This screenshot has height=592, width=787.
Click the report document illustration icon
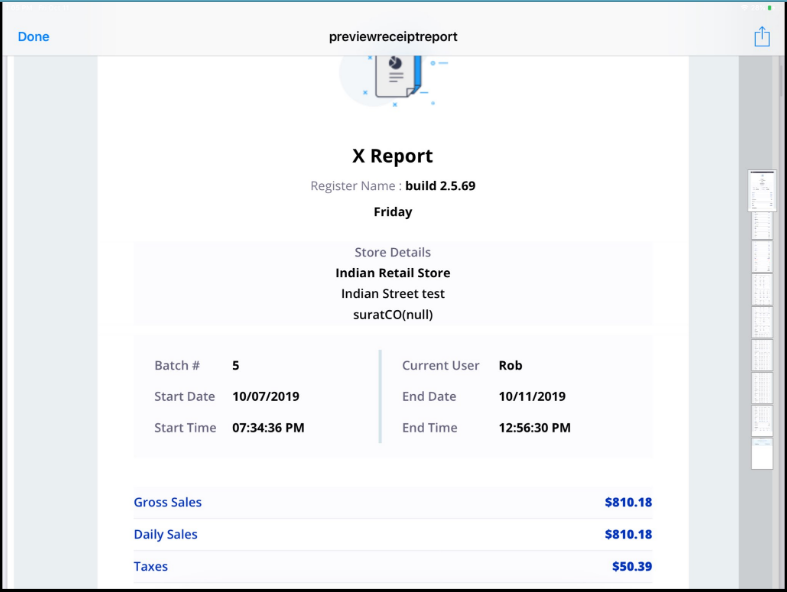(394, 76)
